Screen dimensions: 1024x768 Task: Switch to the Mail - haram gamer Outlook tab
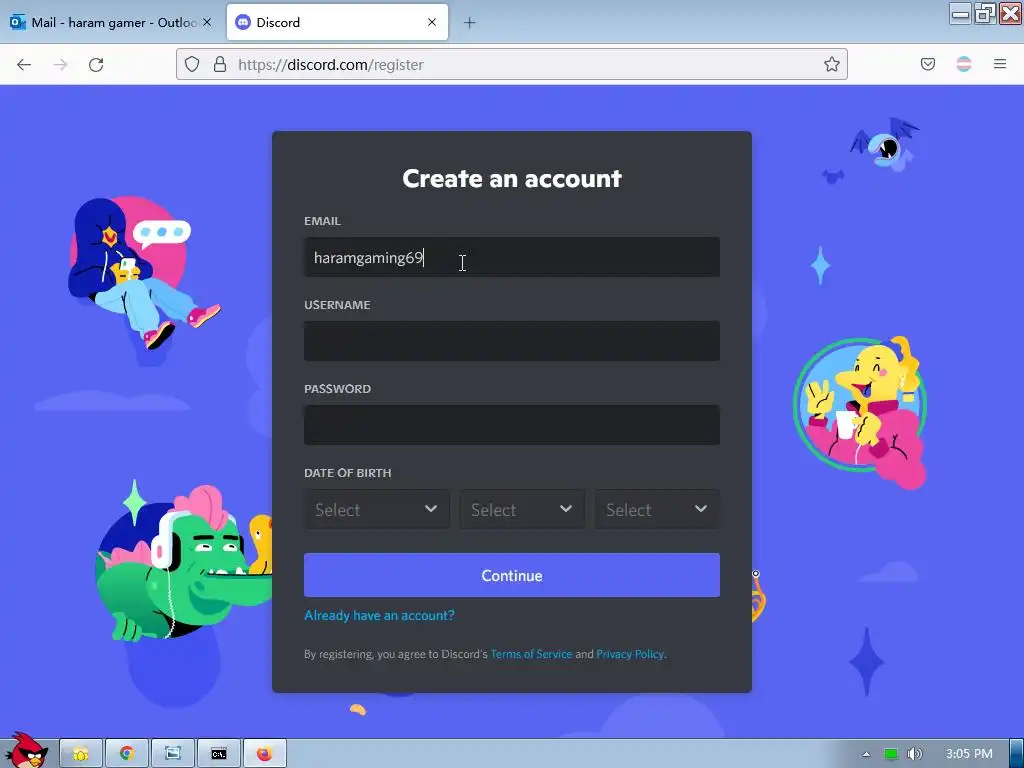tap(112, 22)
